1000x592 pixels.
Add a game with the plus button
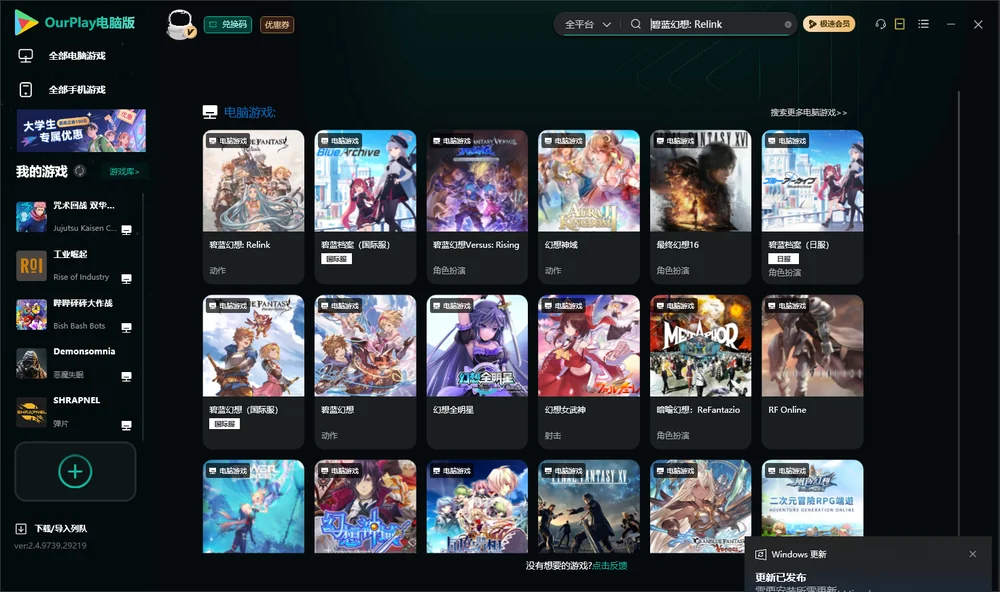(x=75, y=471)
